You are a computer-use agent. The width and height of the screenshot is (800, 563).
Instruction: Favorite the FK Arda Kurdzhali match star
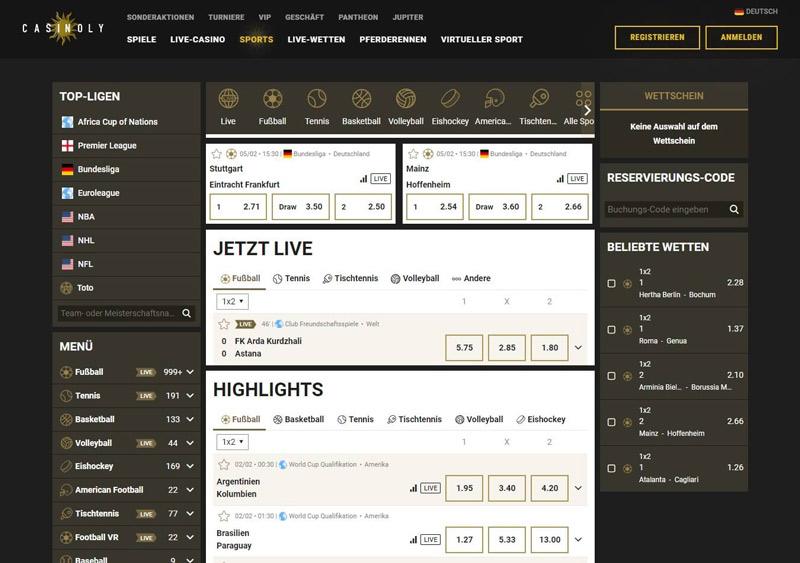tap(223, 324)
